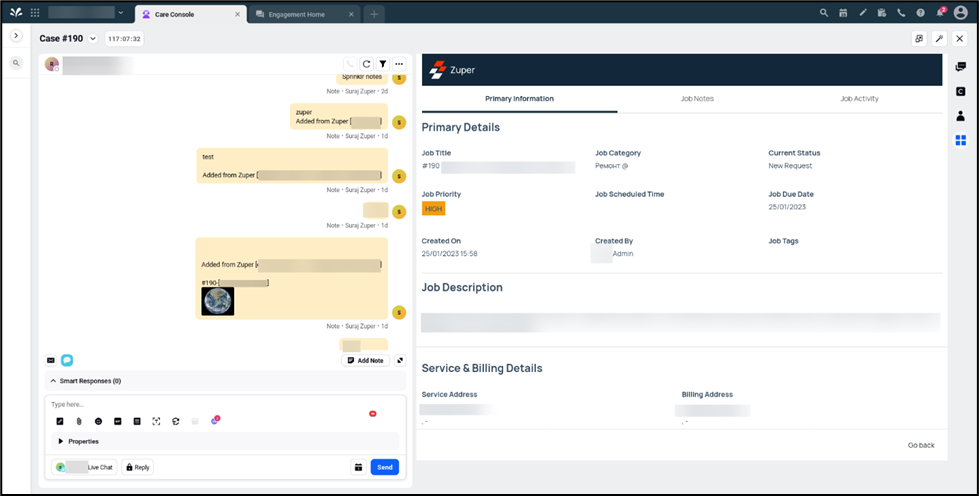The width and height of the screenshot is (979, 496).
Task: Click the Go back link
Action: 920,445
